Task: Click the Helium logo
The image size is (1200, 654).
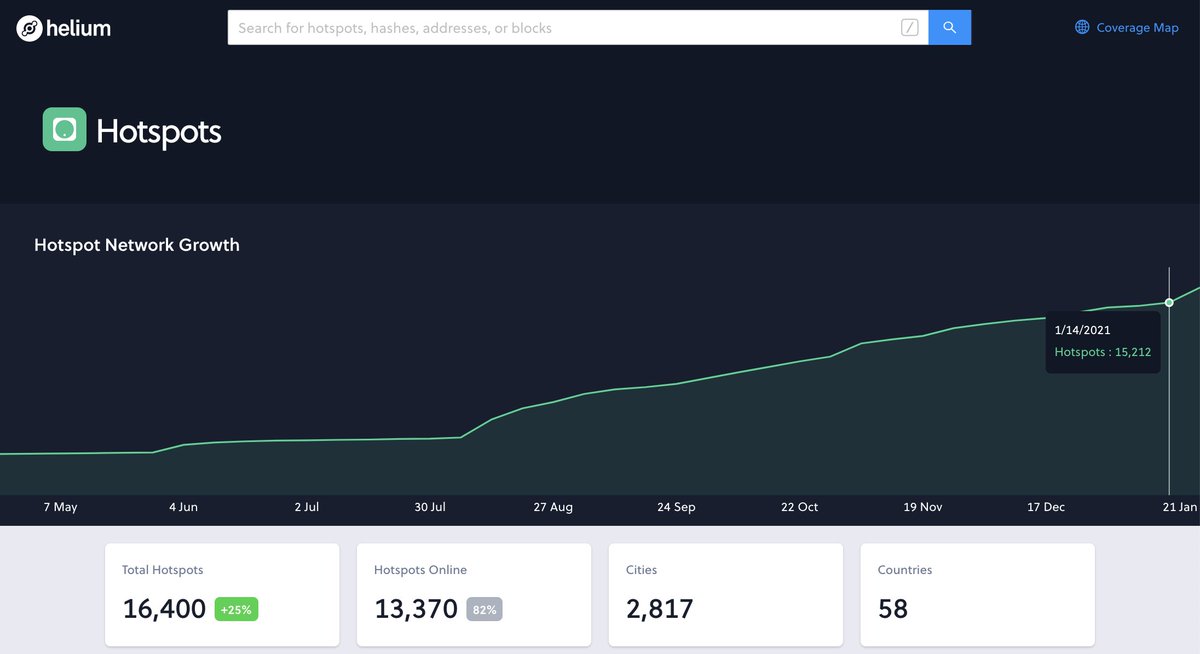Action: (64, 28)
